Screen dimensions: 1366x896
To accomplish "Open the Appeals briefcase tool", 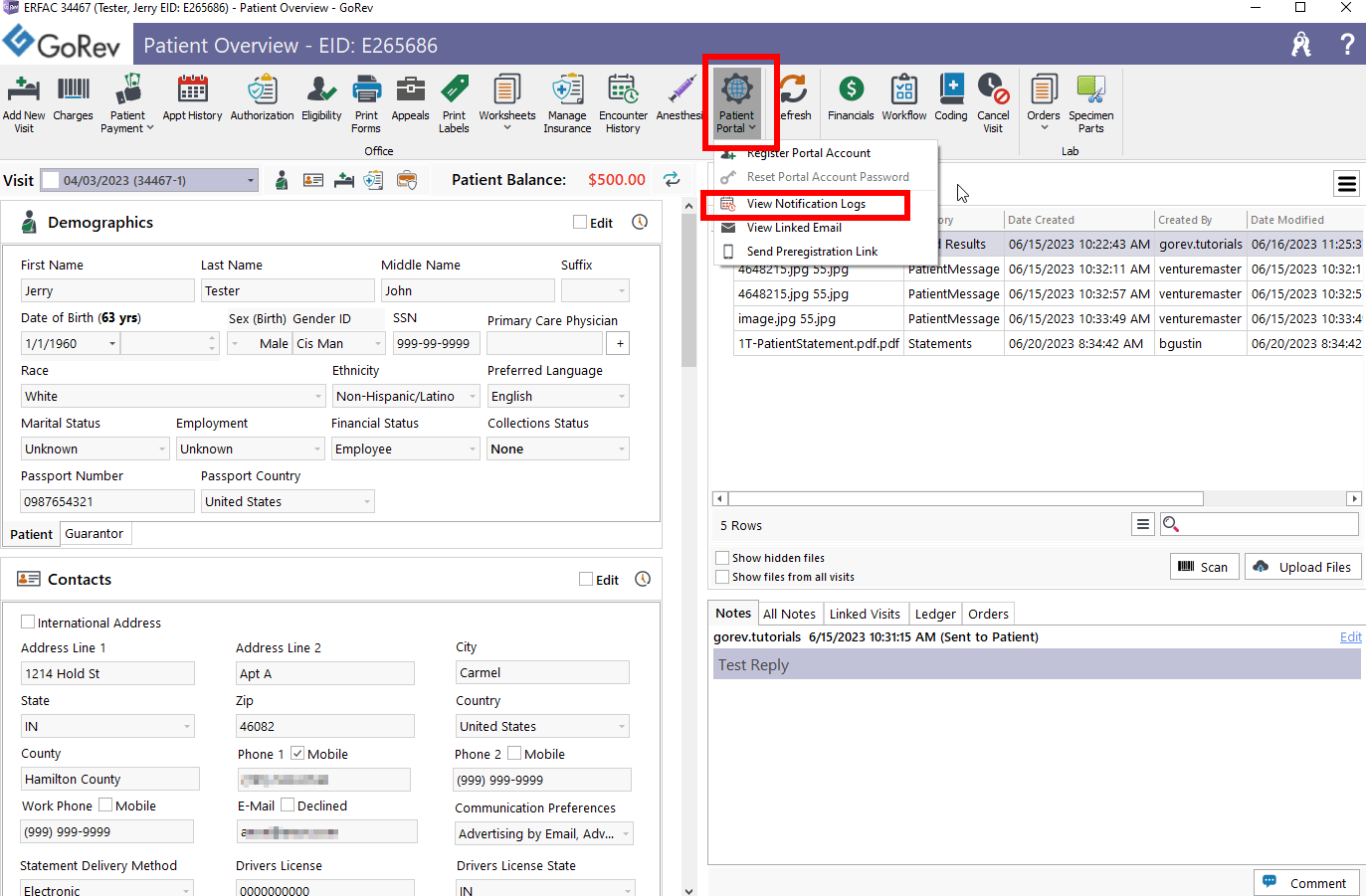I will coord(410,97).
